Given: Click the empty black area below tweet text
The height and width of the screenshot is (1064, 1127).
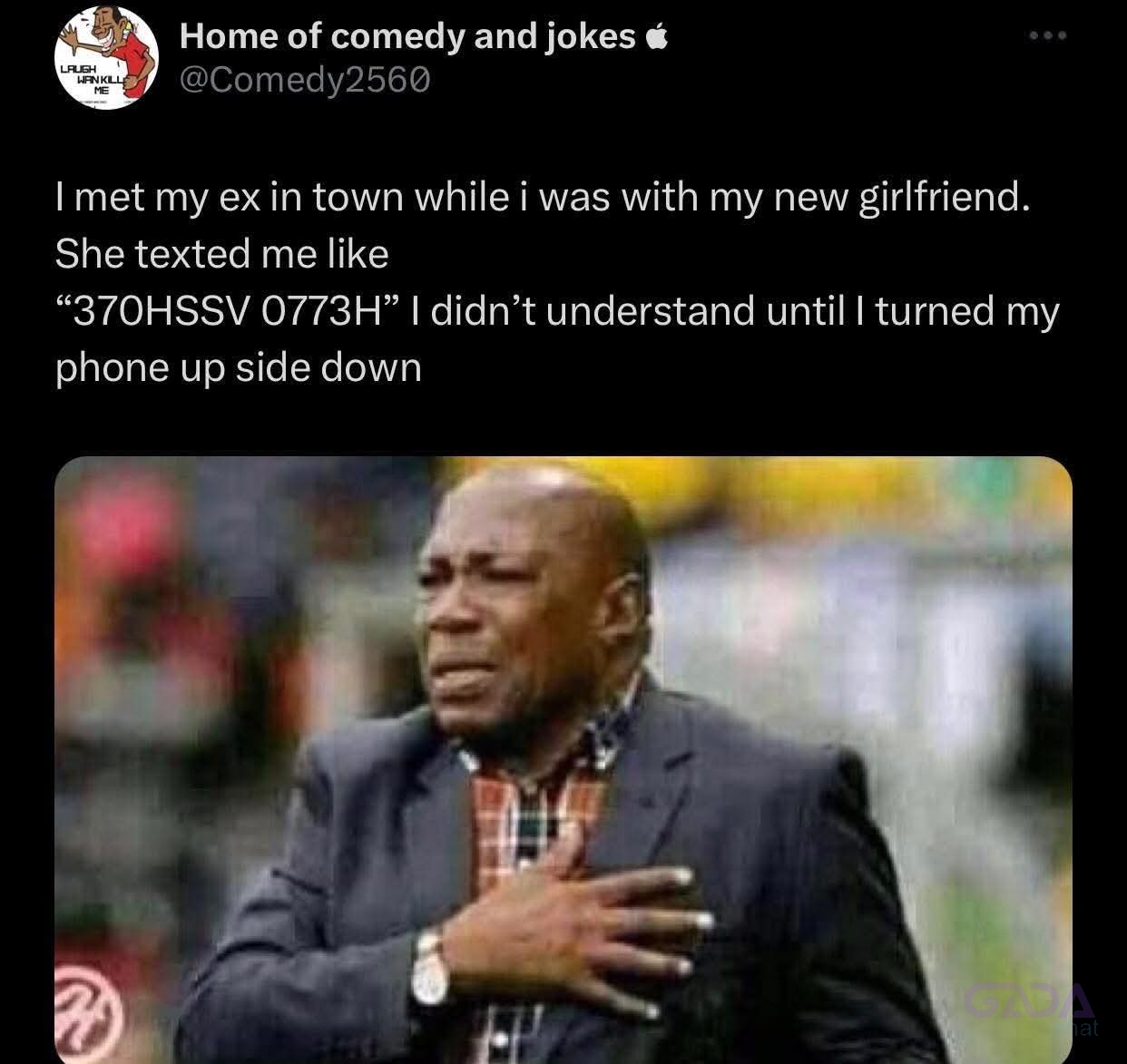Looking at the screenshot, I should [x=563, y=425].
